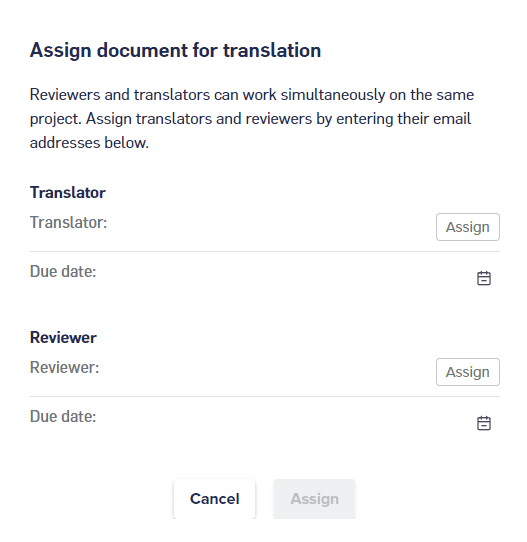The height and width of the screenshot is (542, 527).
Task: Click the bold Reviewer section heading
Action: tap(63, 338)
